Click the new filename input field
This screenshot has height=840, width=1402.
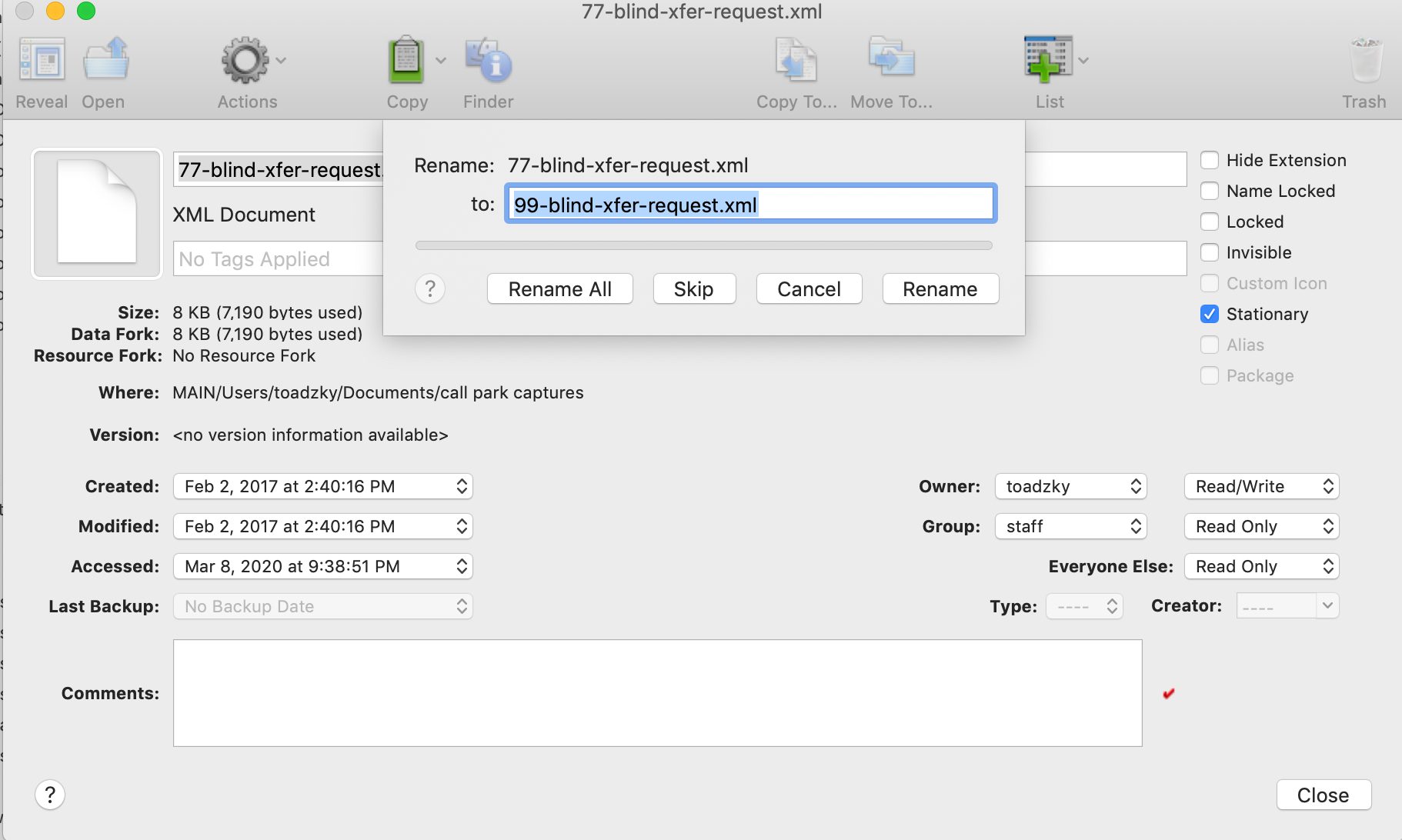point(750,204)
